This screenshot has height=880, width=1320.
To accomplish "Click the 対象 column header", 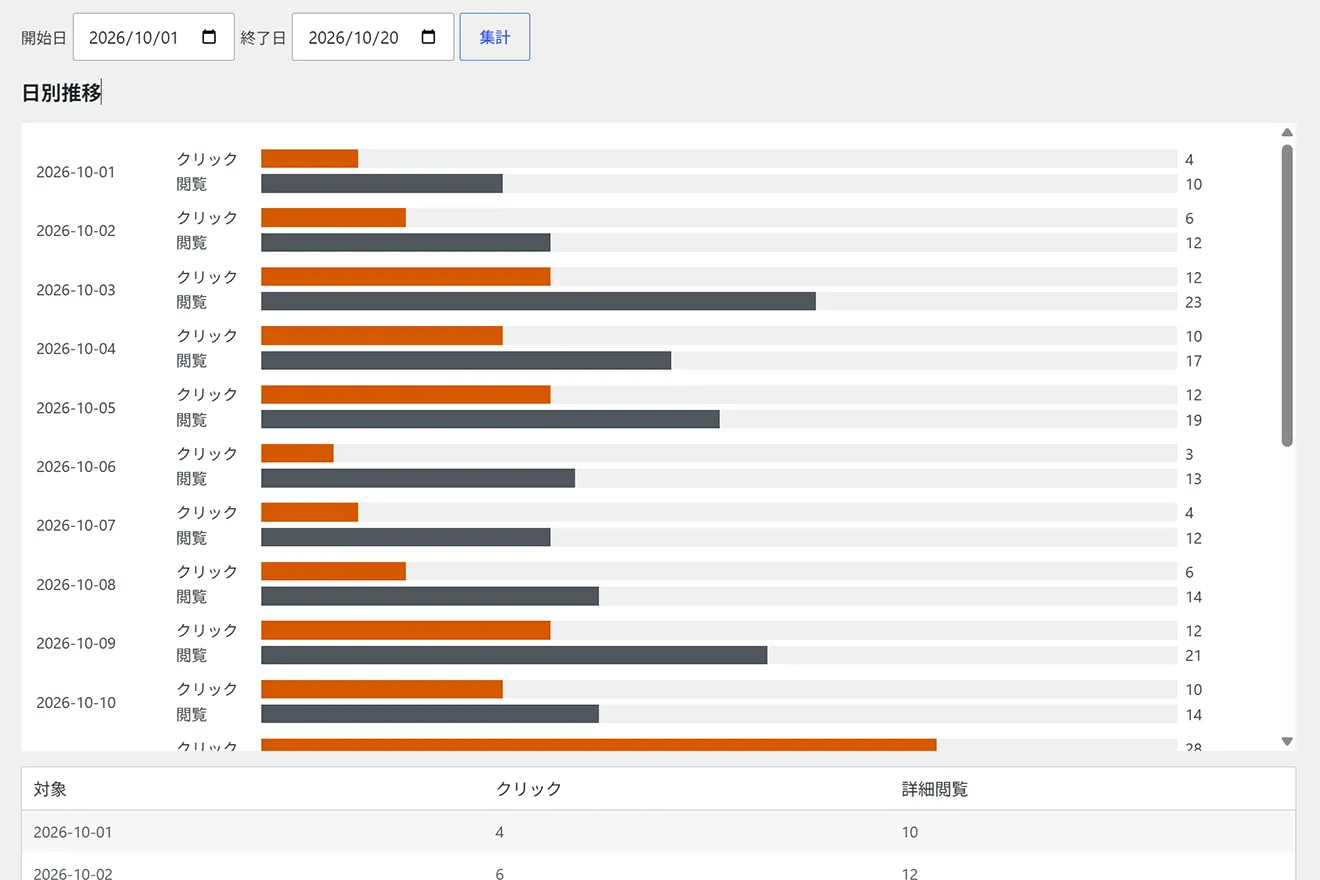I will coord(50,789).
